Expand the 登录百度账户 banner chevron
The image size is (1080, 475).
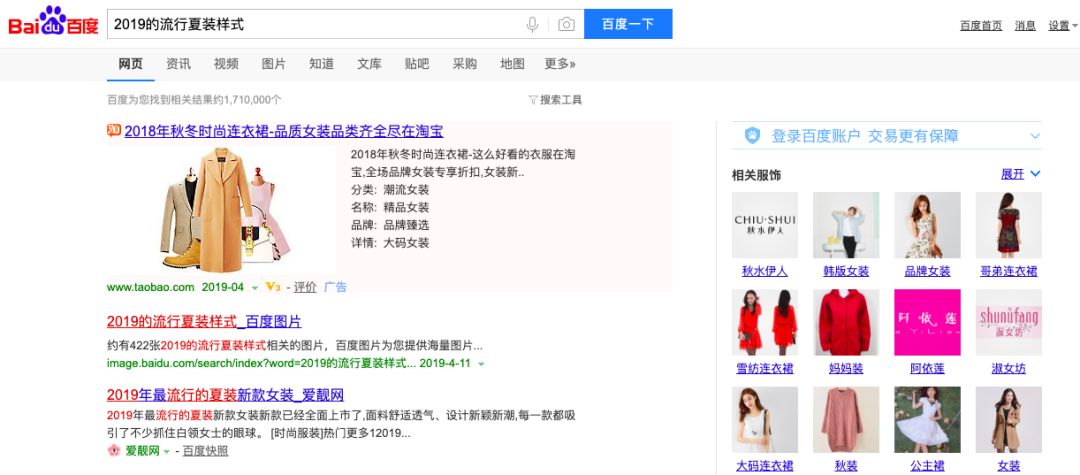click(1035, 136)
